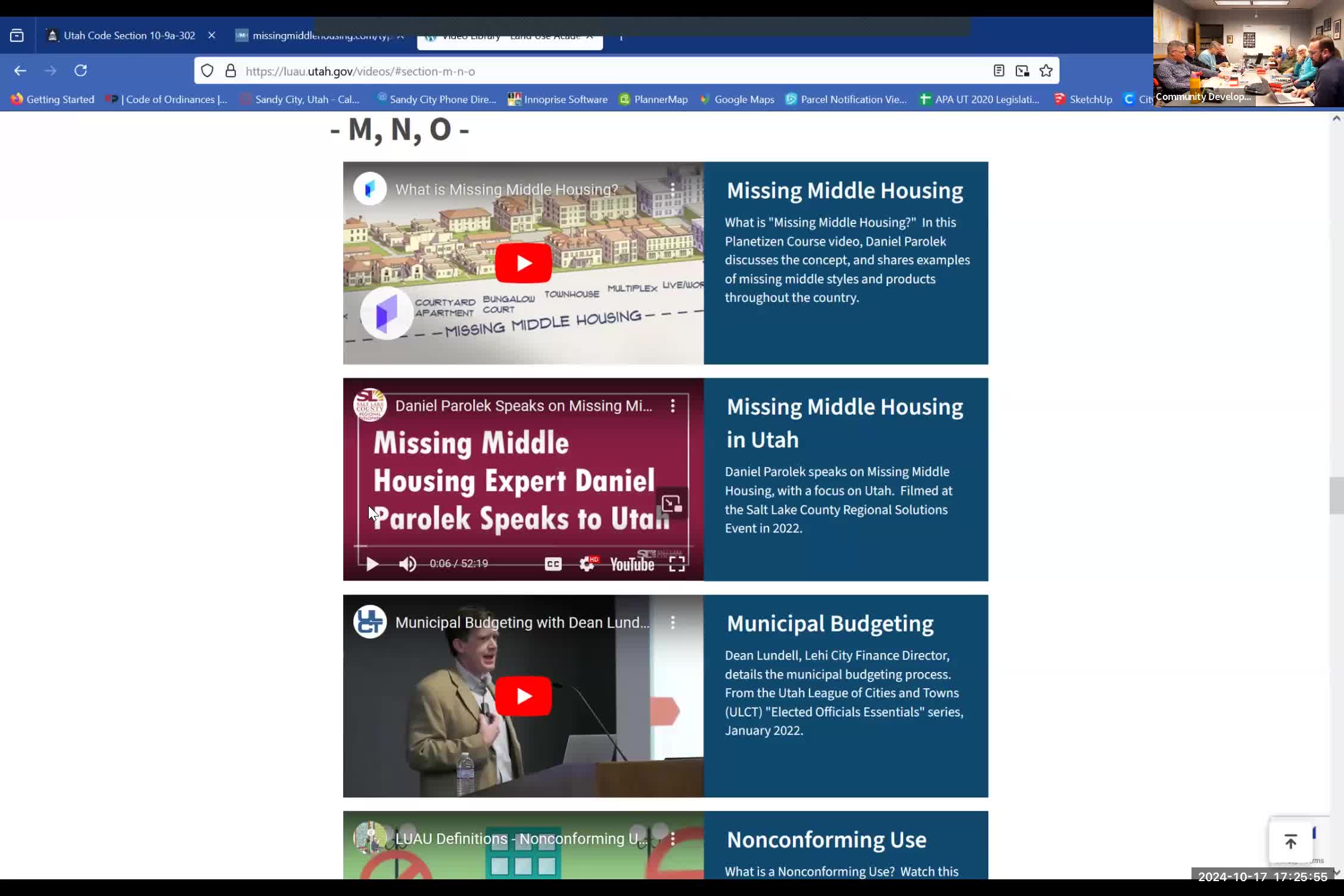Click the site security padlock icon

pos(231,71)
